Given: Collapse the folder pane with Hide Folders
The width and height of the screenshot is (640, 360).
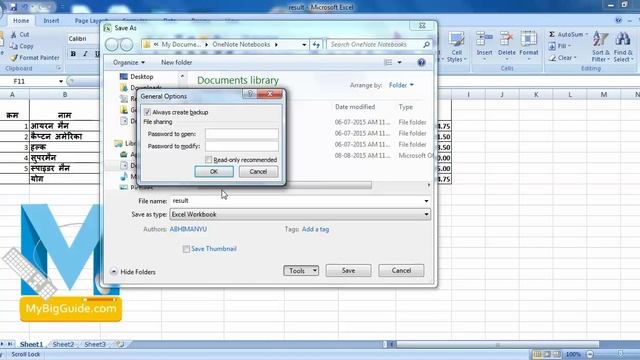Looking at the screenshot, I should 133,272.
